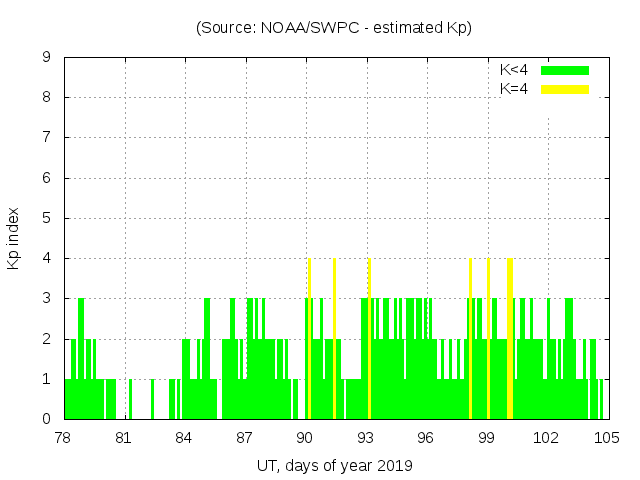Click the green K<4 legend swatch
This screenshot has height=480, width=640.
(x=565, y=70)
